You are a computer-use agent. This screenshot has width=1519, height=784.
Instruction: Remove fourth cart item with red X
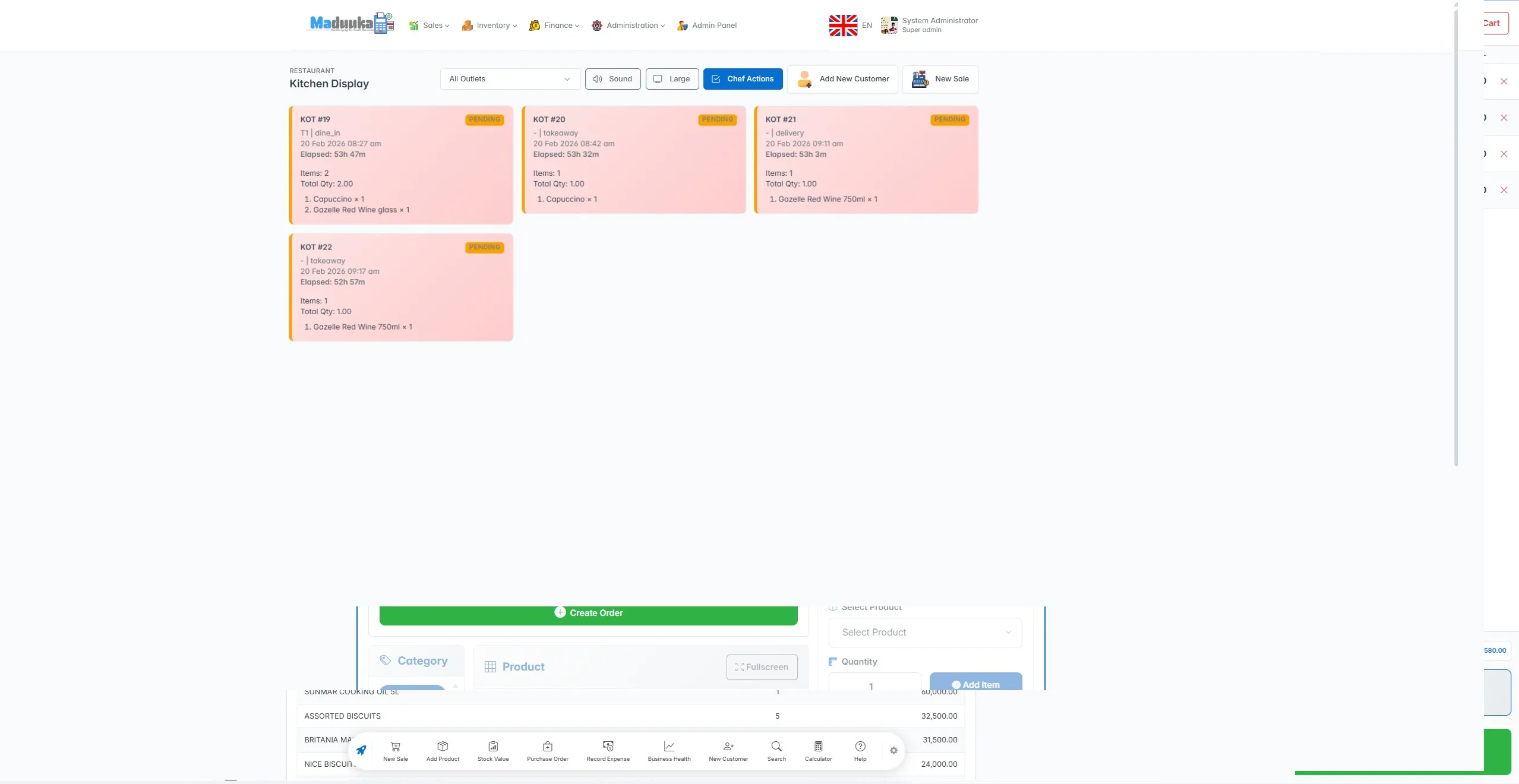[1504, 190]
